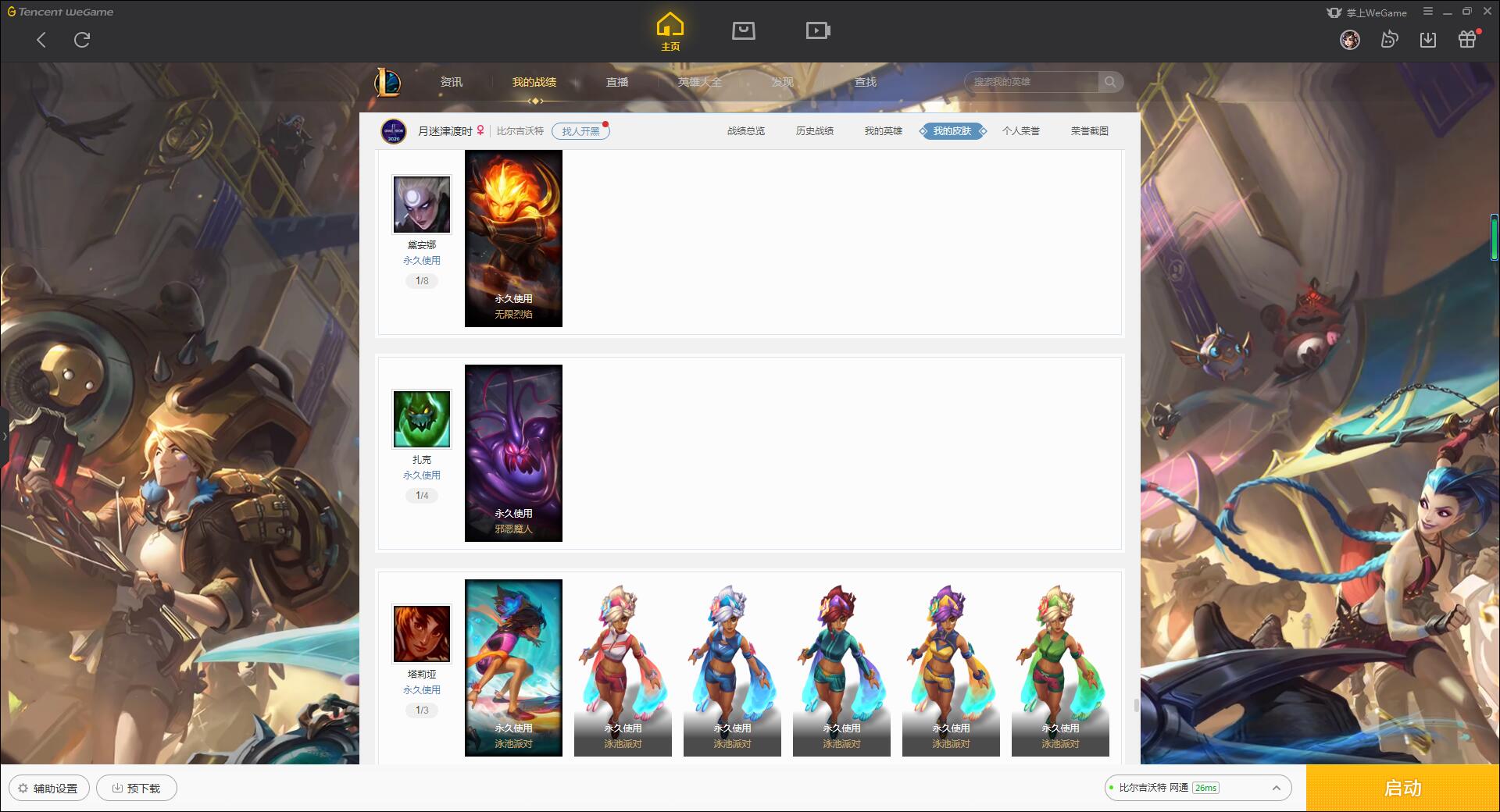Click the 找人开黑 button
This screenshot has height=812, width=1500.
580,131
